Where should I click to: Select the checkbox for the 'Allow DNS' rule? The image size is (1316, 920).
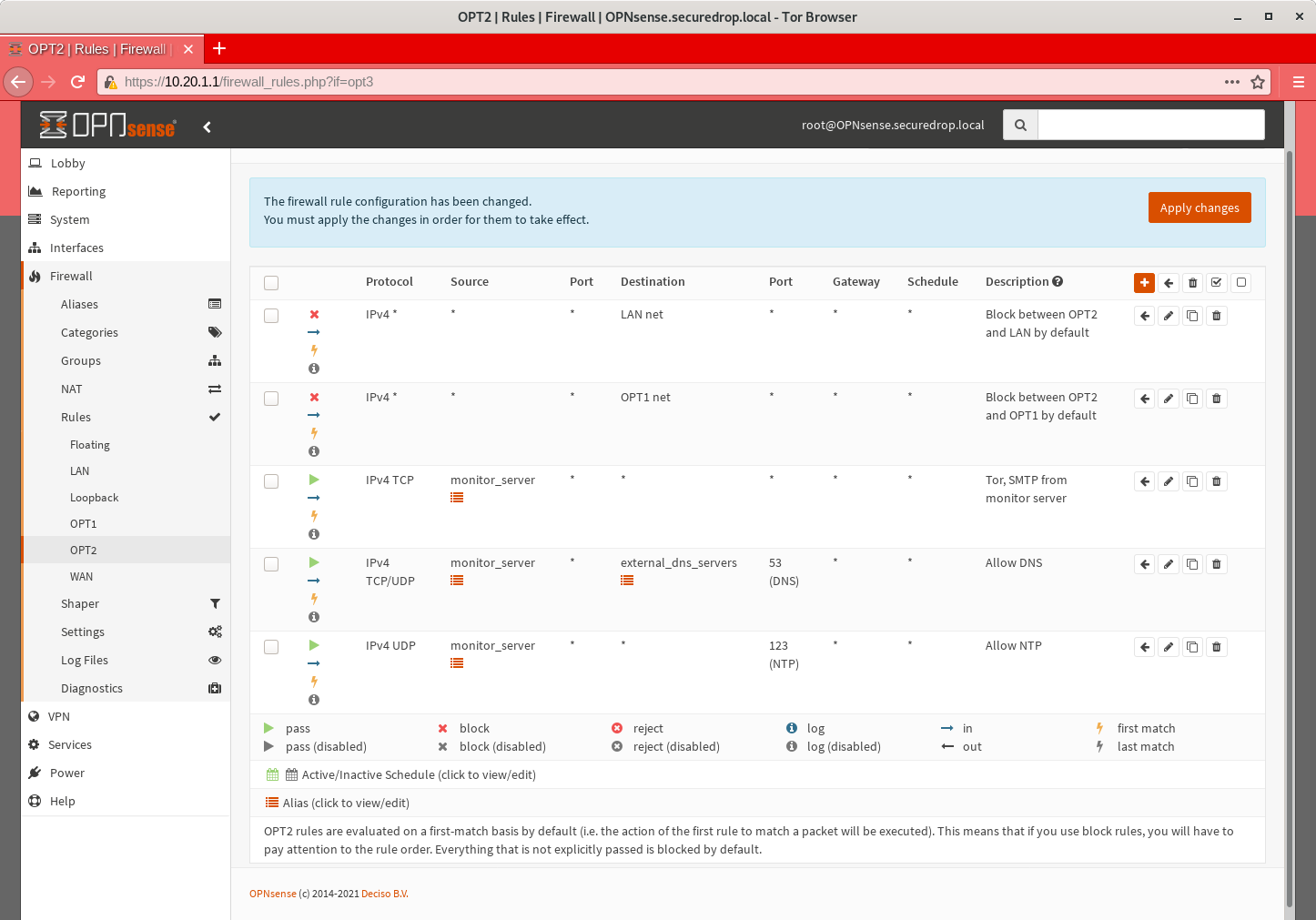click(270, 563)
